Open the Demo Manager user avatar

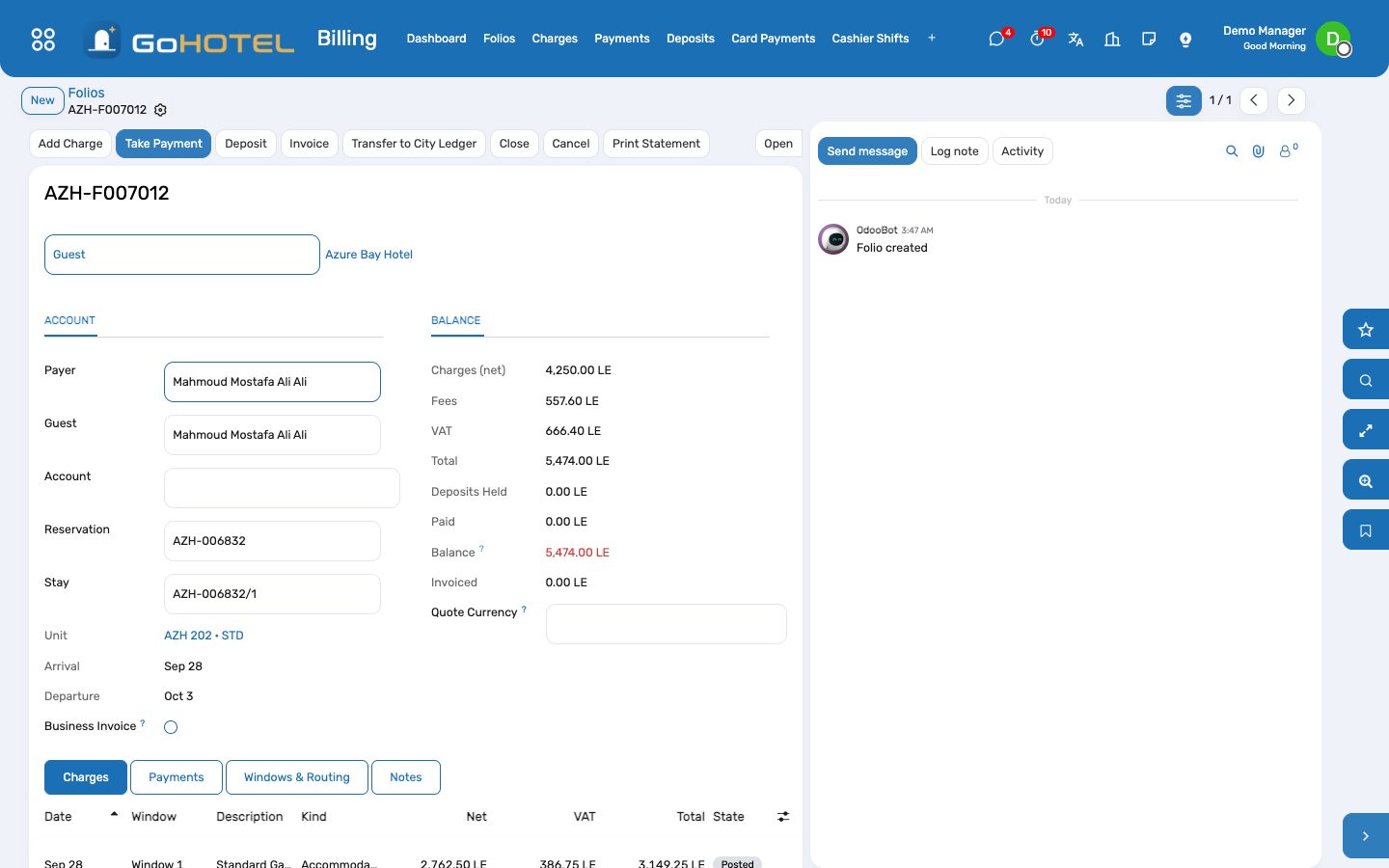pyautogui.click(x=1333, y=39)
